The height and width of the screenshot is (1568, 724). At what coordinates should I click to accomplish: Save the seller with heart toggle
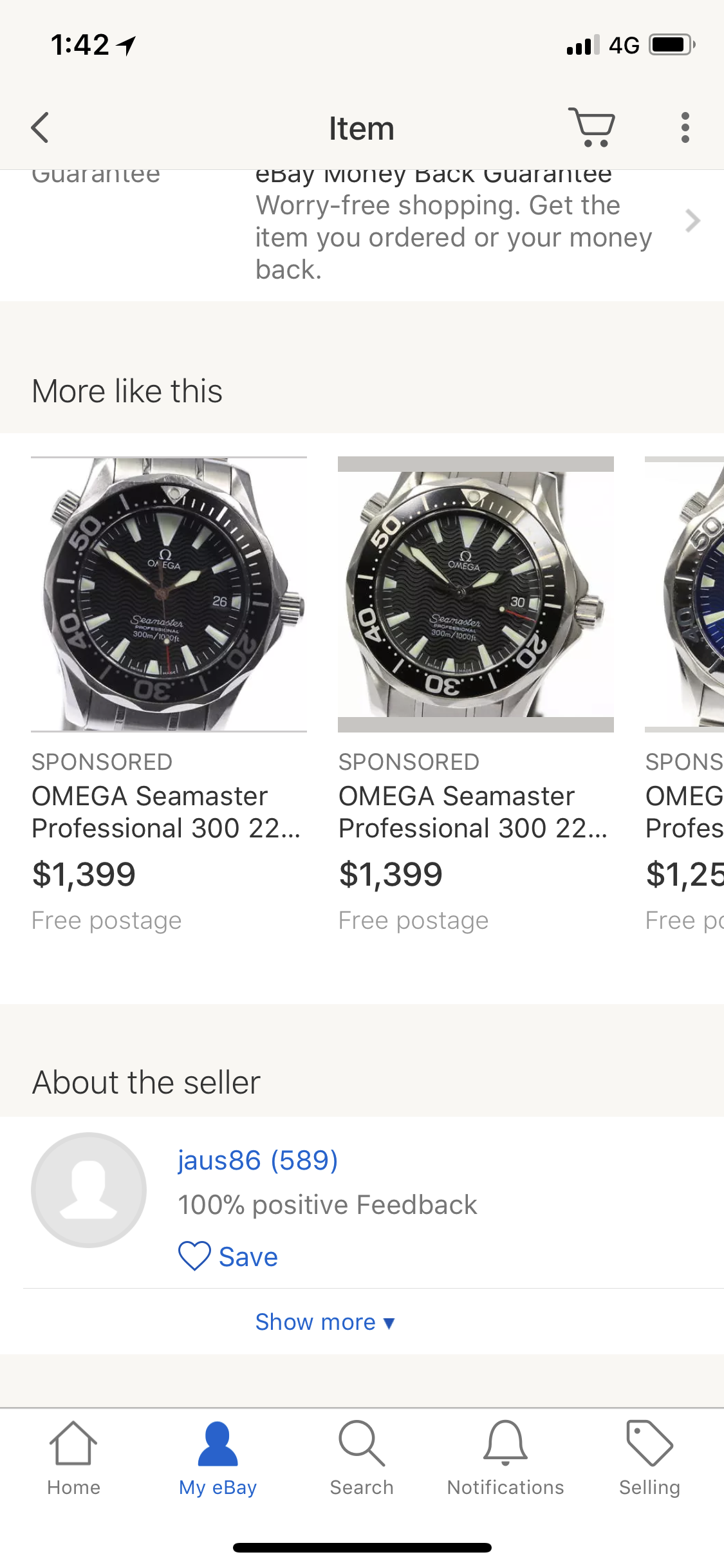[228, 1256]
